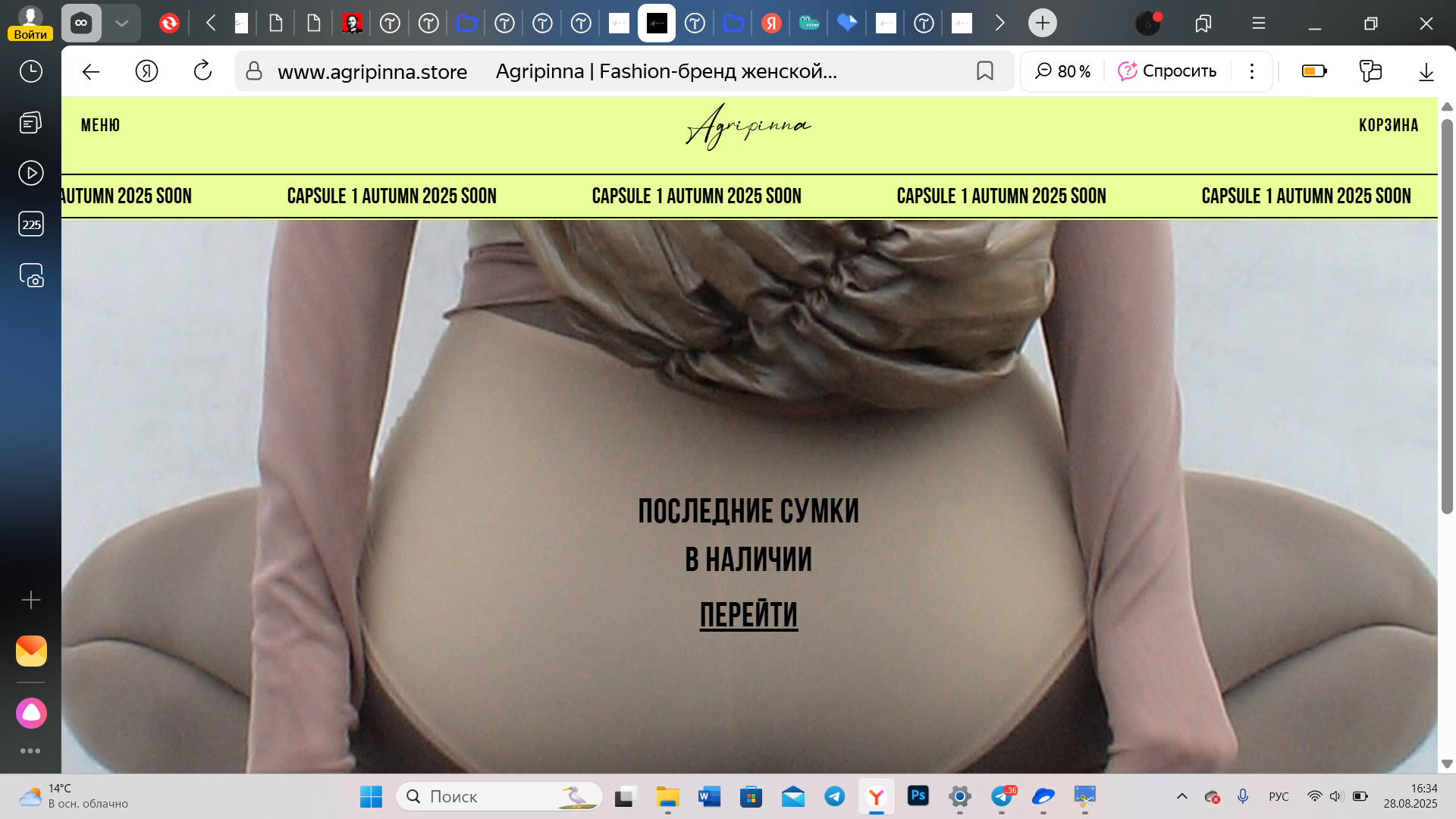Open the notes icon in Yandex sidebar
1456x819 pixels.
click(x=31, y=122)
